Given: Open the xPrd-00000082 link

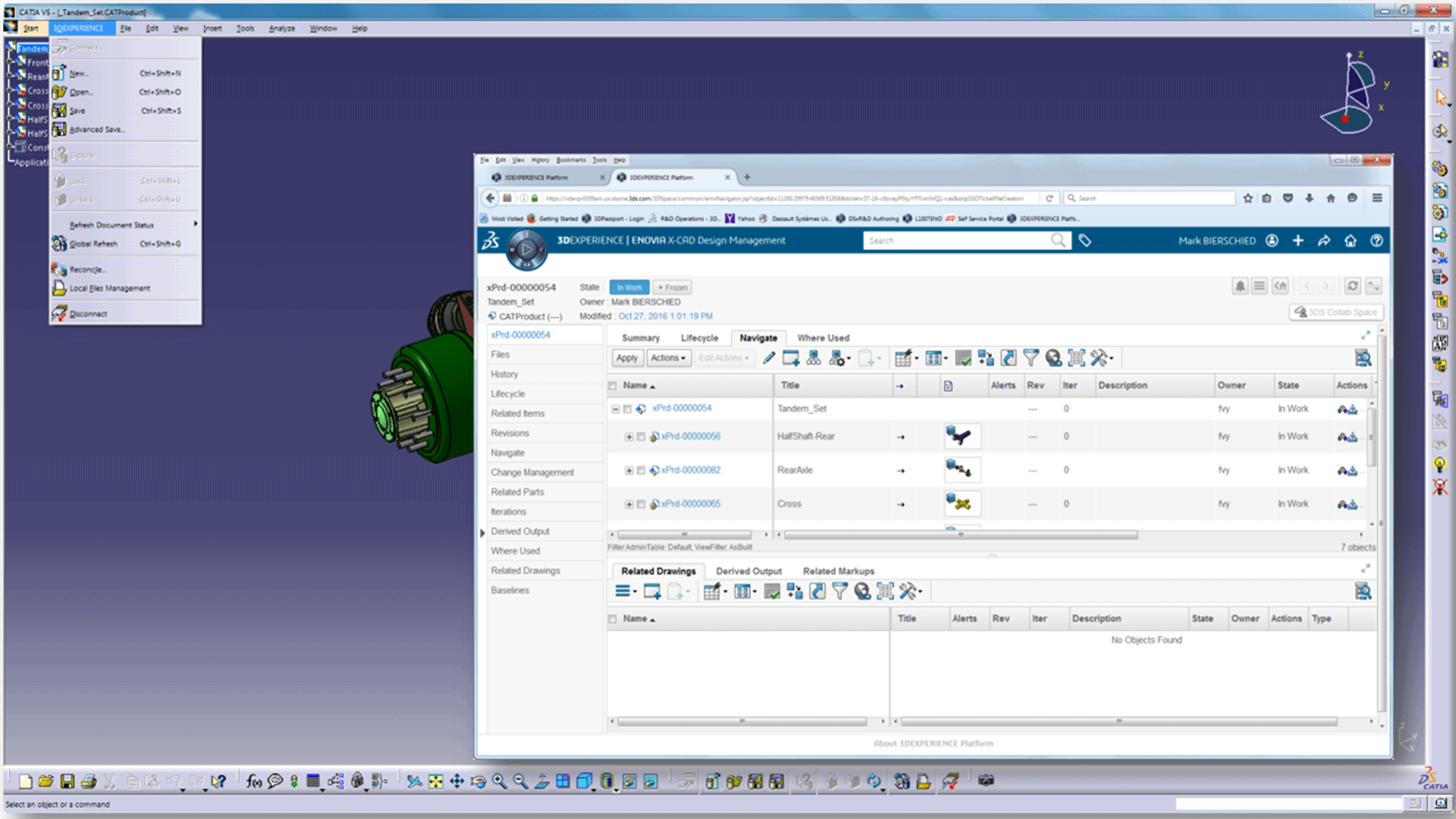Looking at the screenshot, I should [x=691, y=470].
